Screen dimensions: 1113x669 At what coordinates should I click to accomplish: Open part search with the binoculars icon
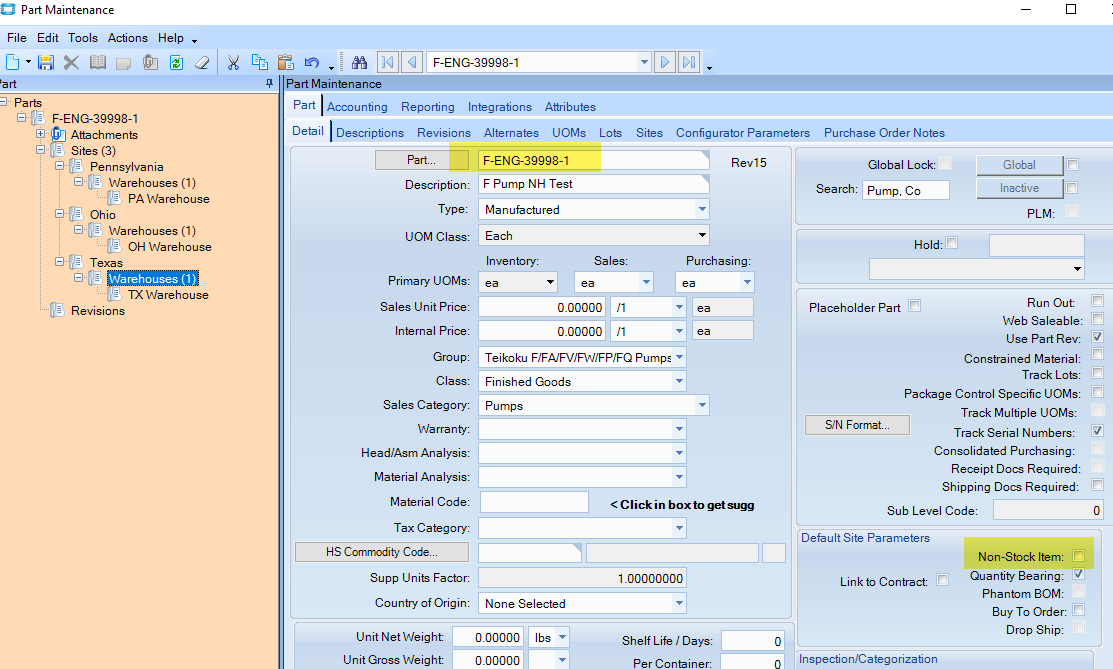[359, 62]
